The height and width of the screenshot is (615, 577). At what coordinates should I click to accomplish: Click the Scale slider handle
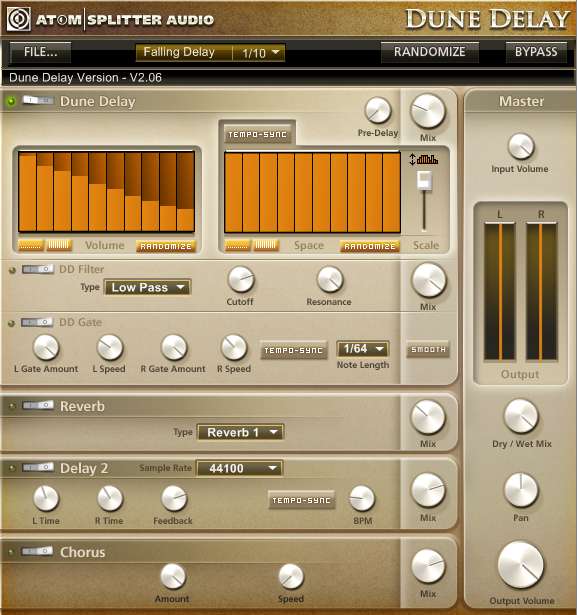(424, 180)
